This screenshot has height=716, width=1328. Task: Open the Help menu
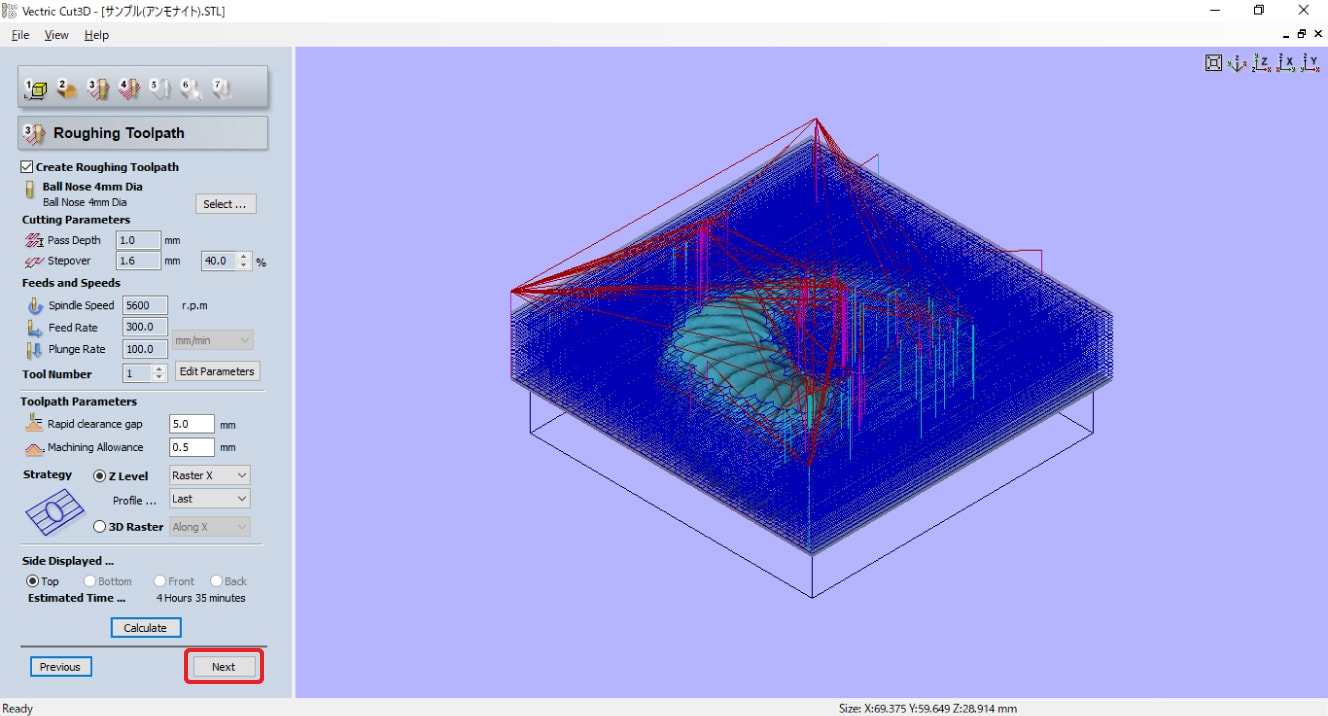click(96, 35)
